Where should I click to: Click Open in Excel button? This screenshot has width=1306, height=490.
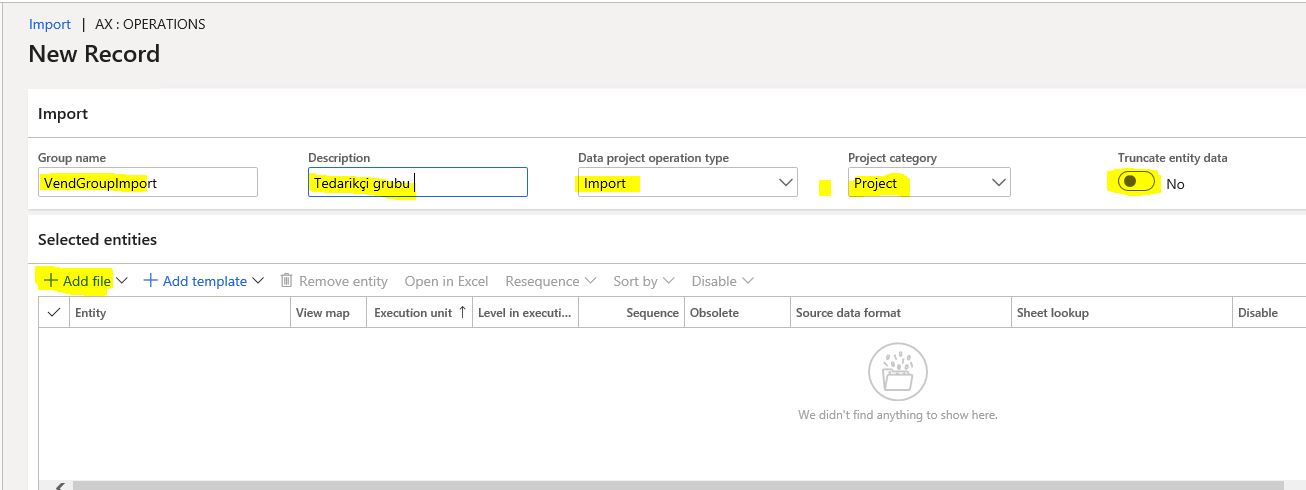[x=446, y=281]
